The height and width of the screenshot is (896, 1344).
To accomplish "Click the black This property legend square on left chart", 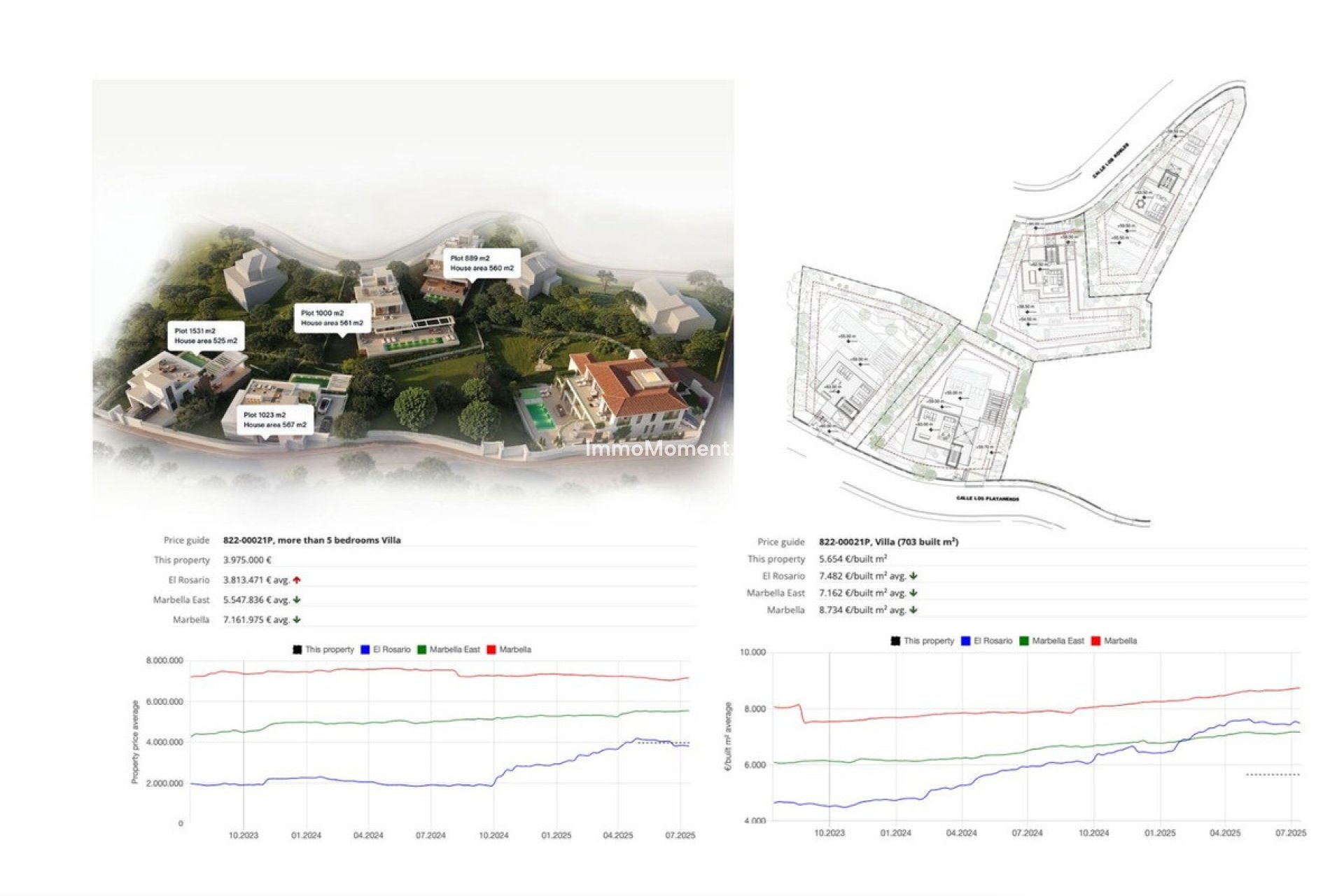I will tap(297, 648).
